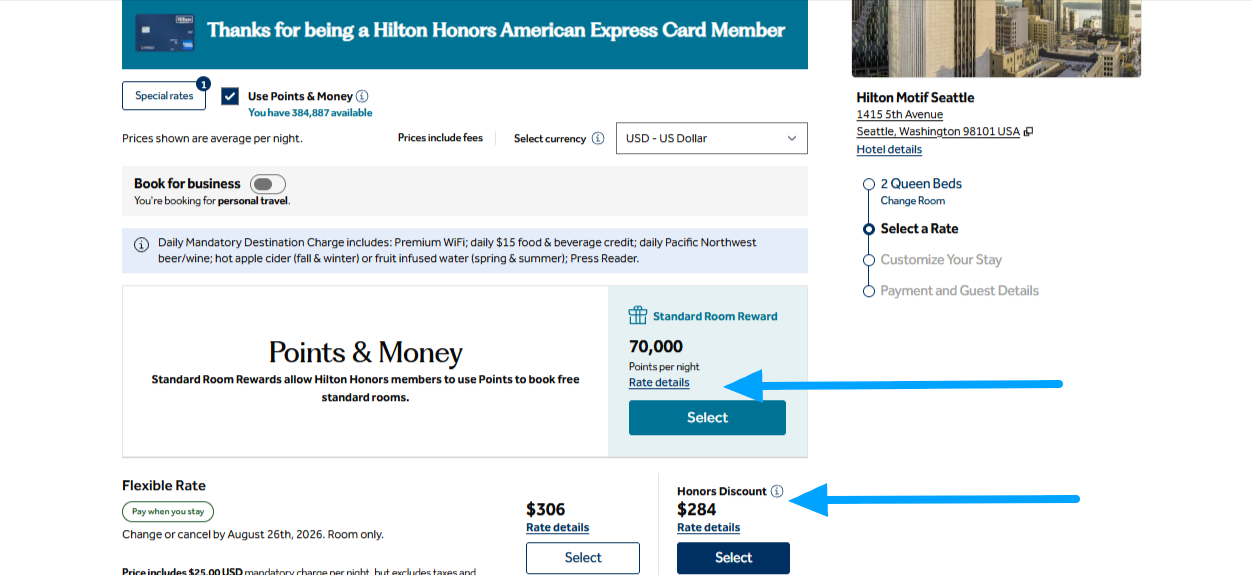
Task: Click the Honors Discount info icon
Action: [x=777, y=491]
